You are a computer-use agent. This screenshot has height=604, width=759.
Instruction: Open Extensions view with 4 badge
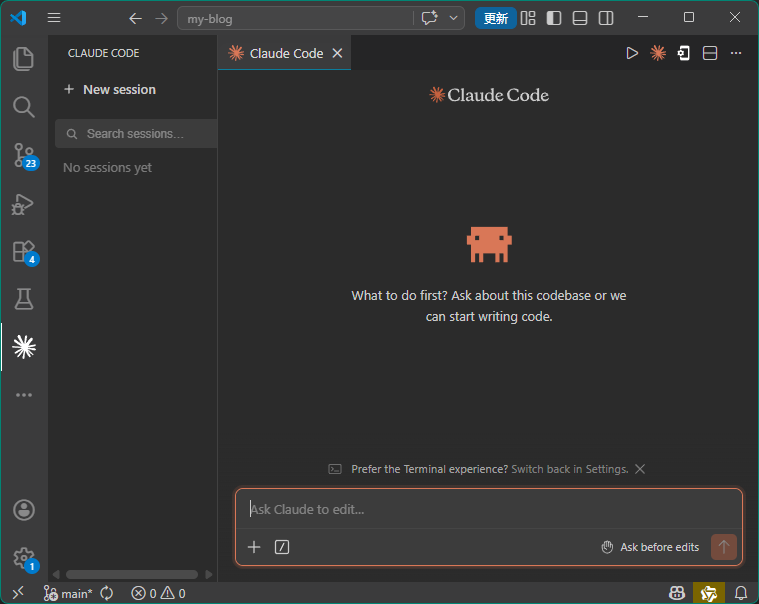click(x=24, y=252)
